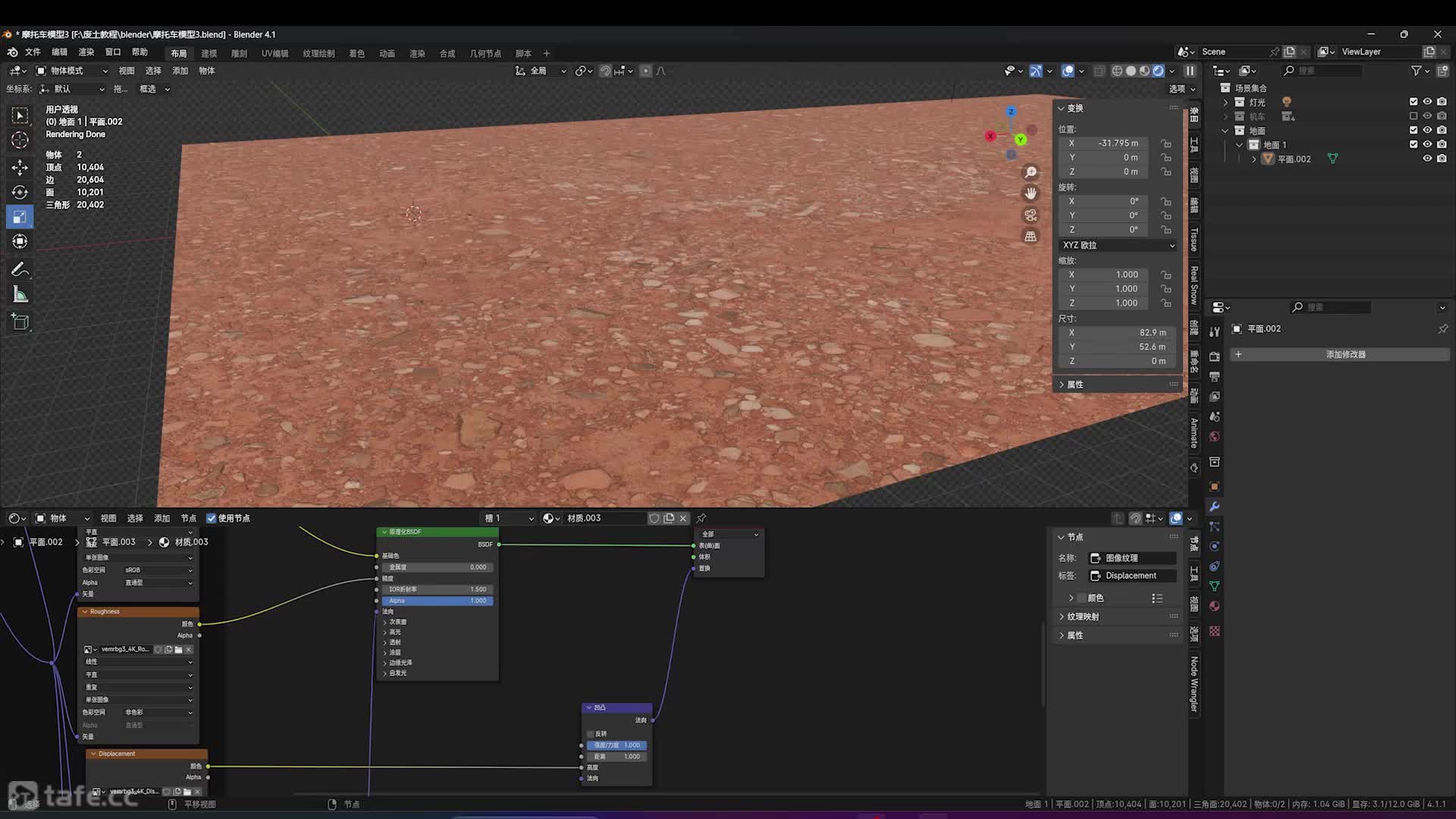Switch to material preview shading
Viewport: 1456px width, 819px height.
1144,71
